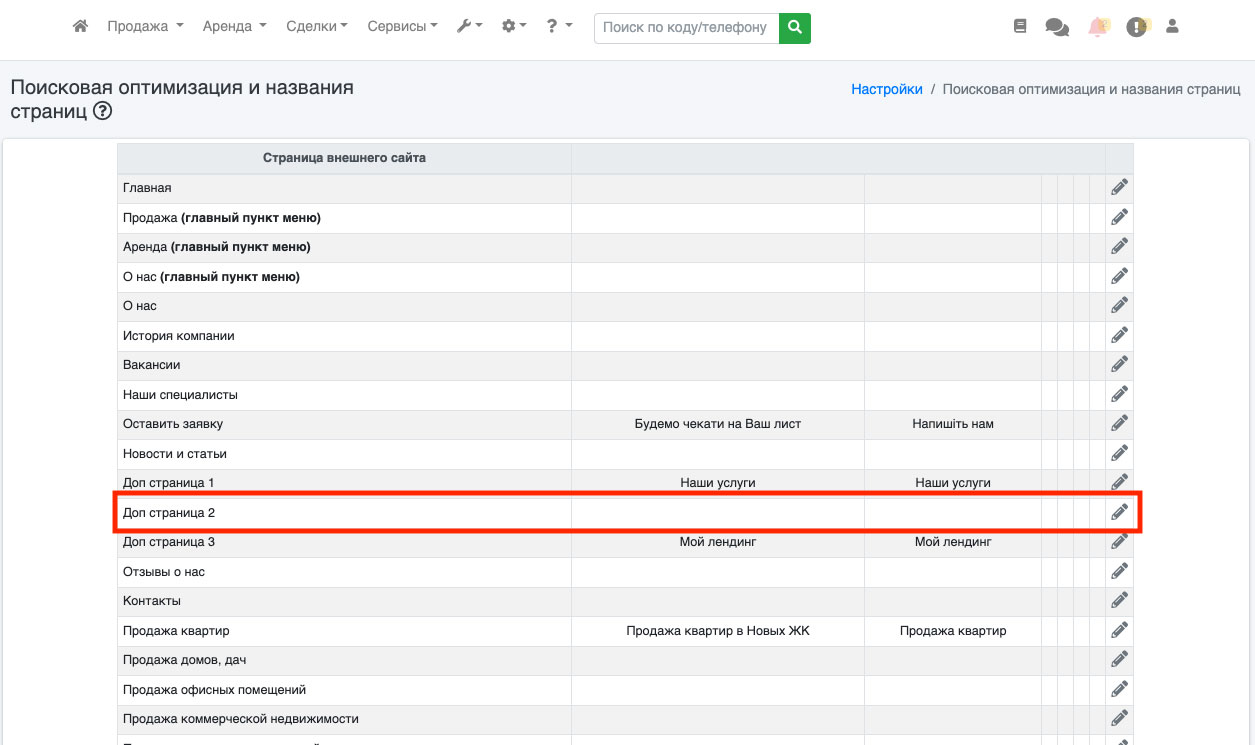Open chat messages icon
This screenshot has width=1255, height=745.
[1057, 27]
